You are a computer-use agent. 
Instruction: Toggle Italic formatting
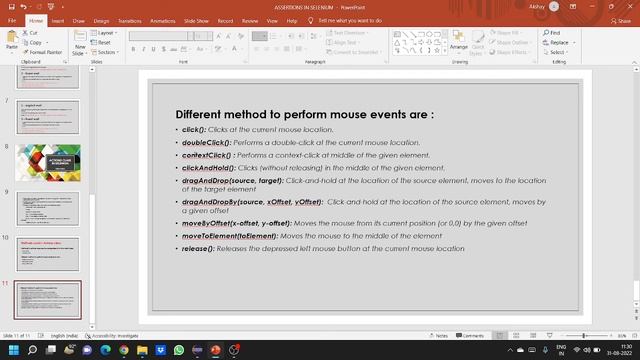pyautogui.click(x=143, y=49)
